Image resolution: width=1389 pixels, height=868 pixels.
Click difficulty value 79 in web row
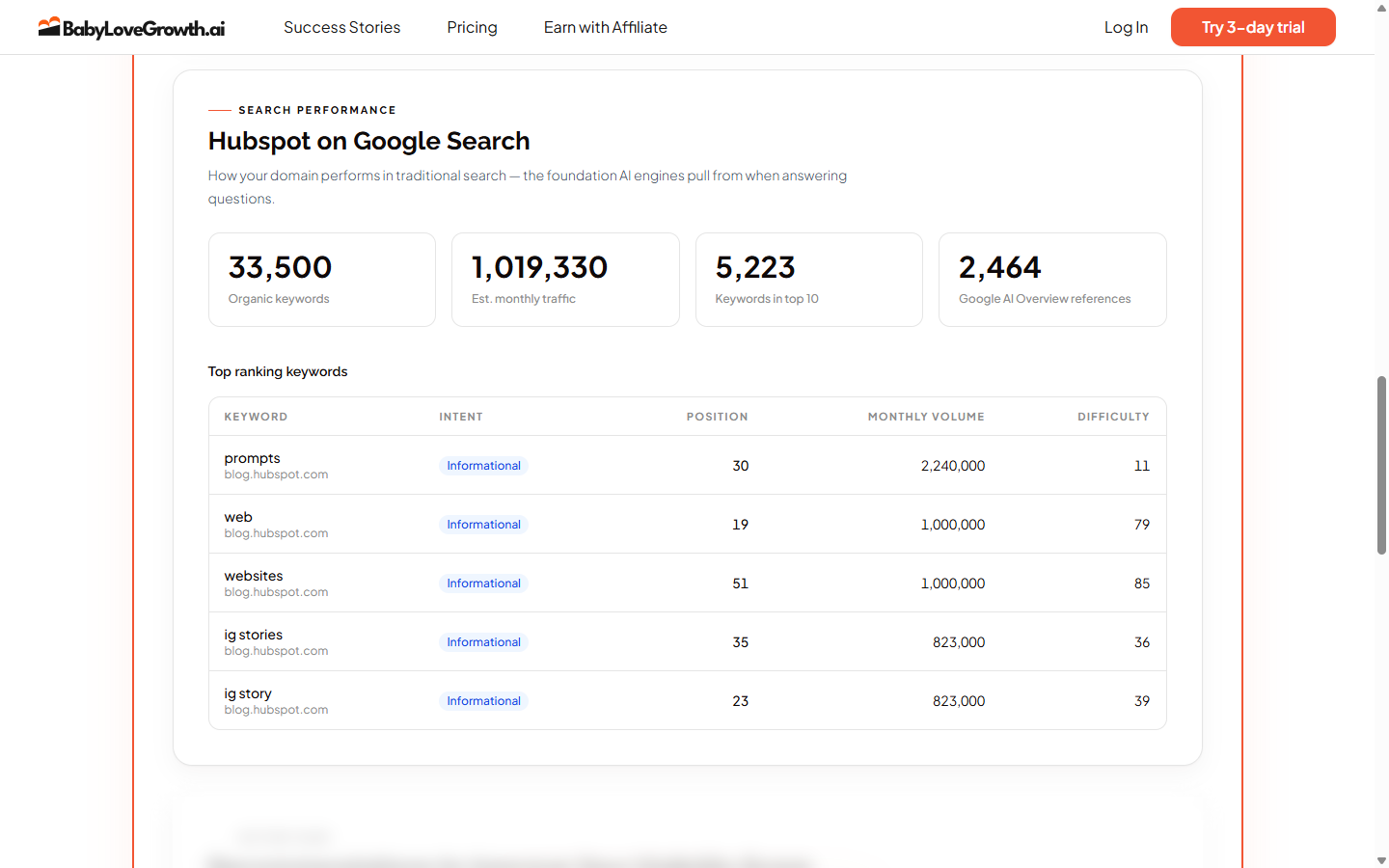(x=1142, y=525)
